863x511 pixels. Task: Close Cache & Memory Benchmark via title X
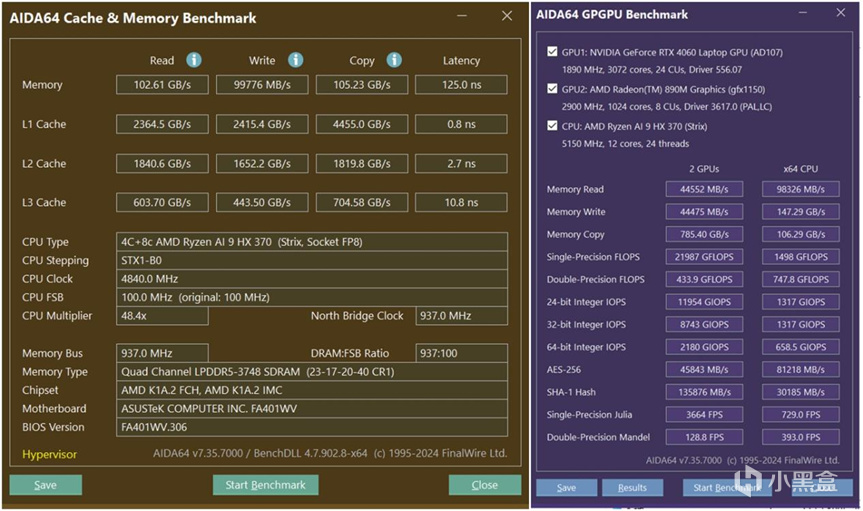507,16
